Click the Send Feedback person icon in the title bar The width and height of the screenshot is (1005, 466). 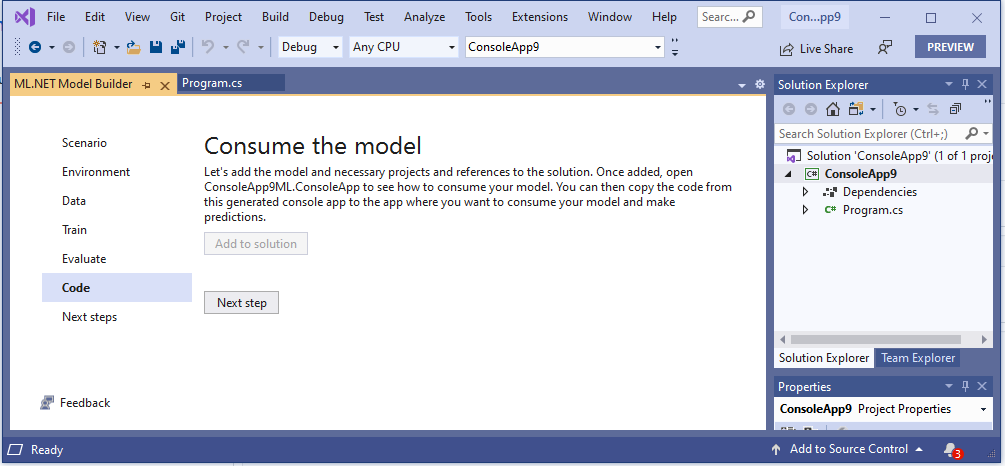(x=885, y=48)
